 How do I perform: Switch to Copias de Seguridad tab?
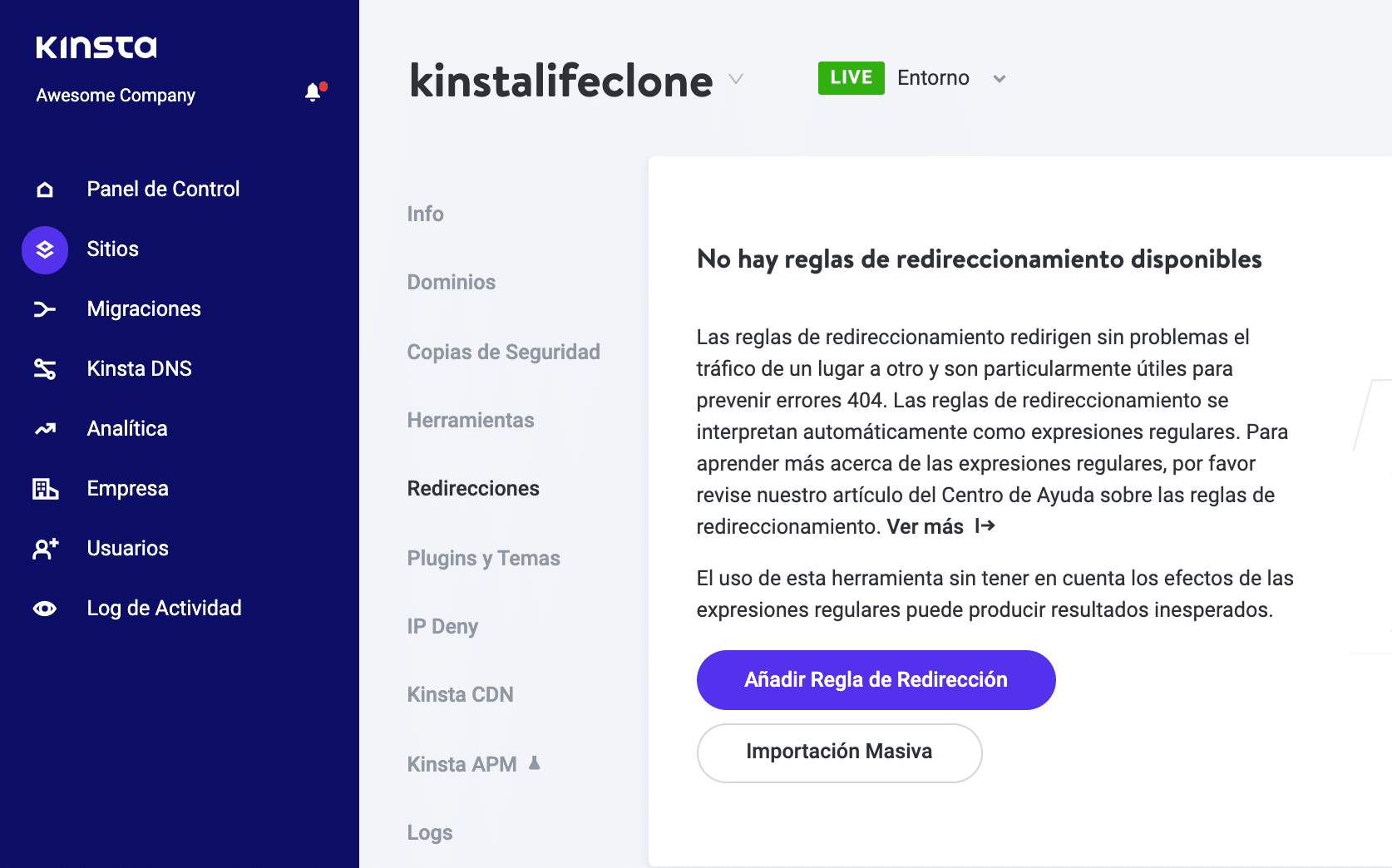[x=503, y=353]
